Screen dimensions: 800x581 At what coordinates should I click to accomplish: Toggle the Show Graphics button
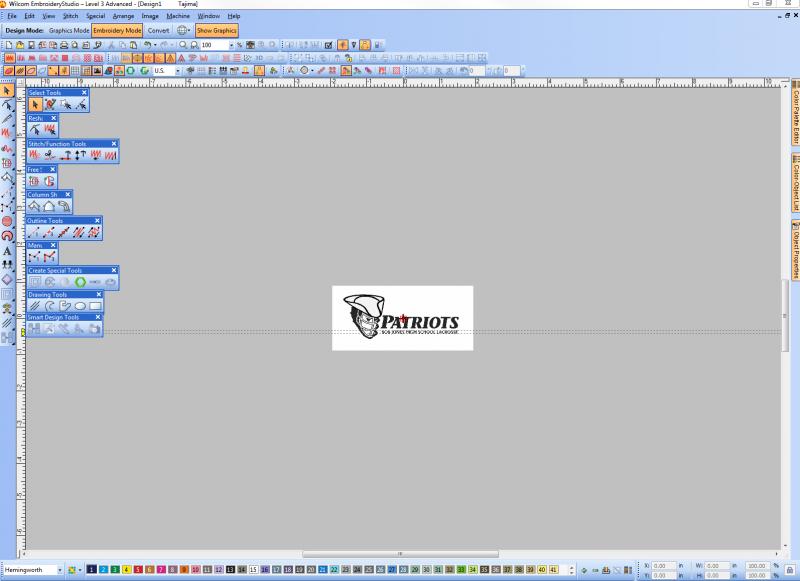217,31
